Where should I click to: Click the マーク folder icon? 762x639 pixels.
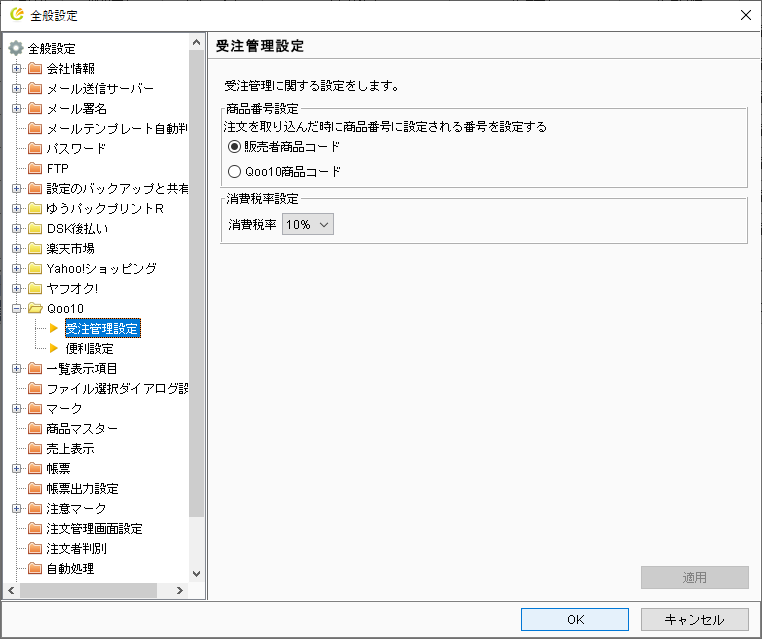(35, 408)
